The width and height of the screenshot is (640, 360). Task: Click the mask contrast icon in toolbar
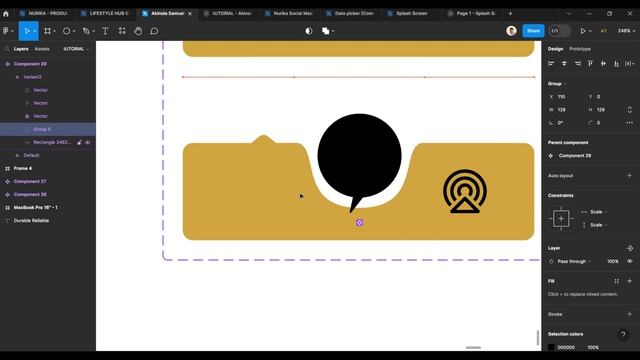(x=309, y=31)
